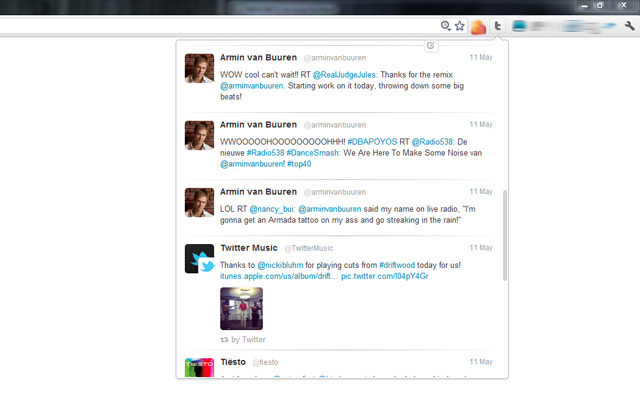Click the "by Twitter" retweet label
Viewport: 640px width, 400px height.
(248, 340)
